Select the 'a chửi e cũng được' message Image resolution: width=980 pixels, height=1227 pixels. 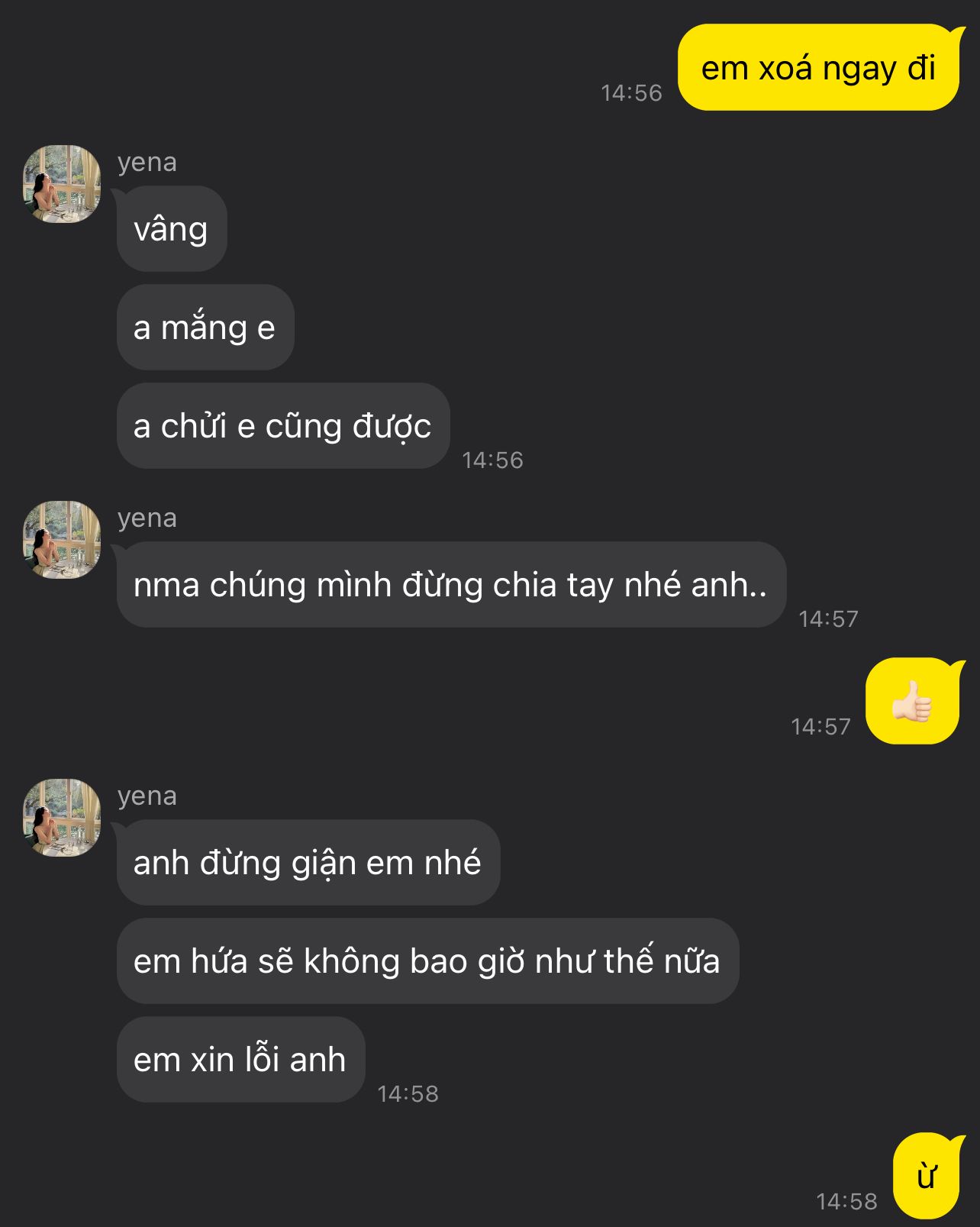[283, 425]
